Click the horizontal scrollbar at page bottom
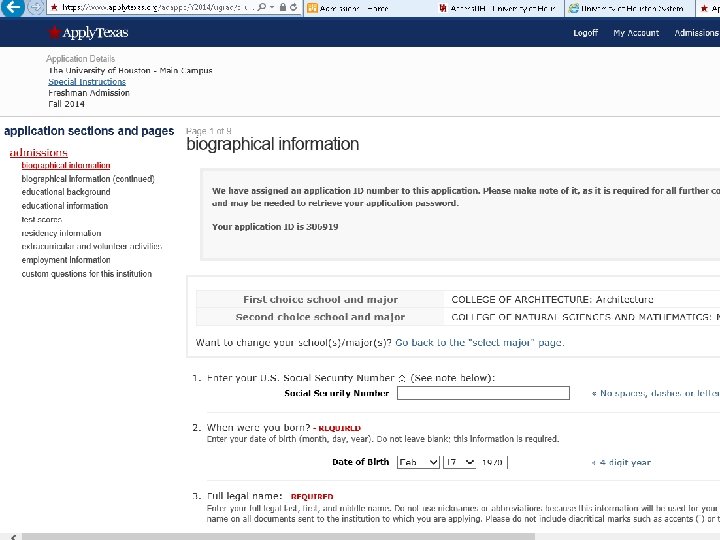This screenshot has width=720, height=540. 278,536
